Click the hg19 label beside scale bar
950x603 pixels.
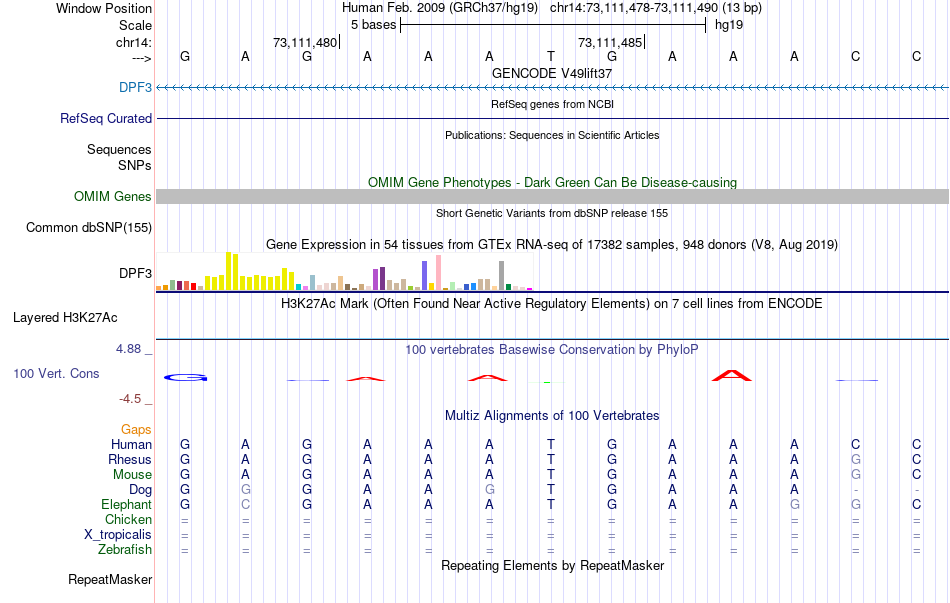coord(729,25)
